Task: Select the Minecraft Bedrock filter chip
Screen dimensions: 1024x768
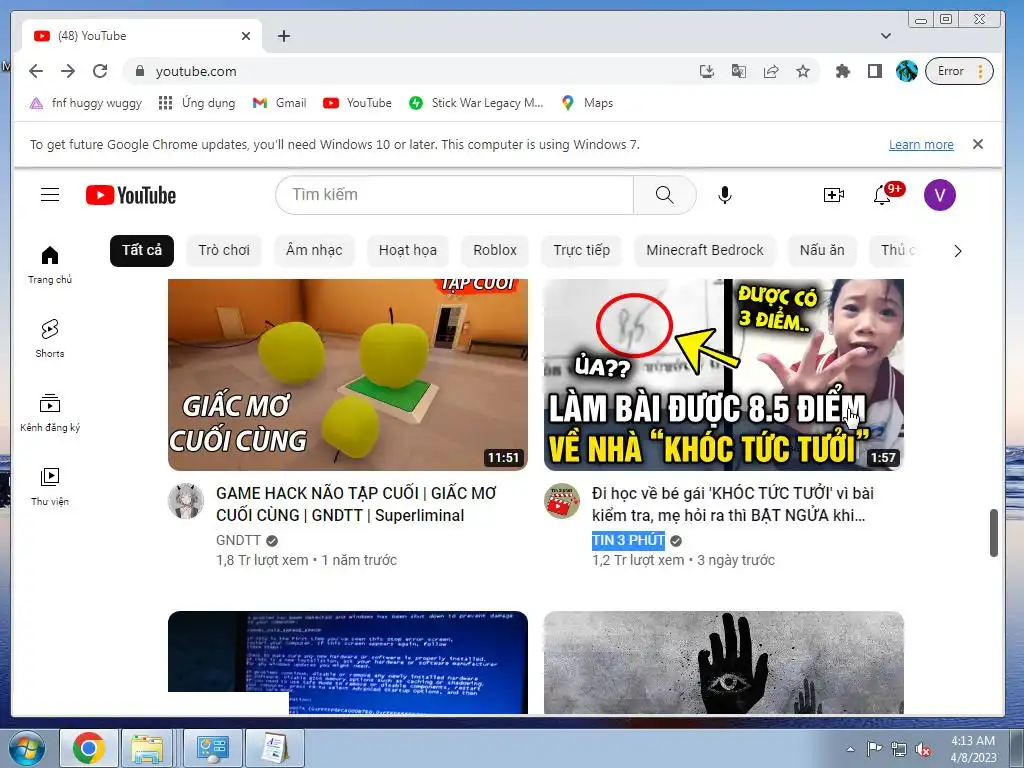Action: point(705,251)
